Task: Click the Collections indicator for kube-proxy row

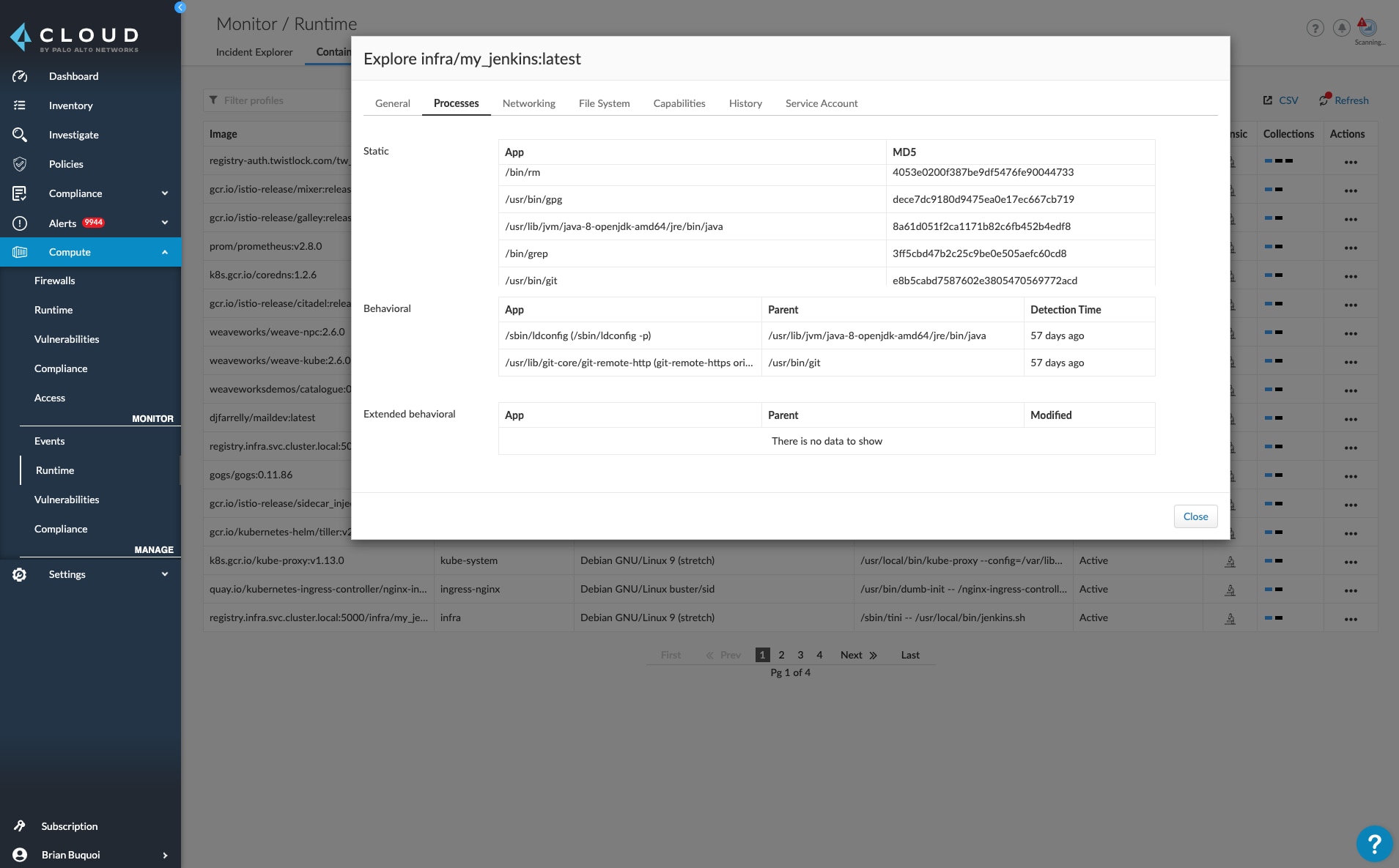Action: click(x=1274, y=561)
